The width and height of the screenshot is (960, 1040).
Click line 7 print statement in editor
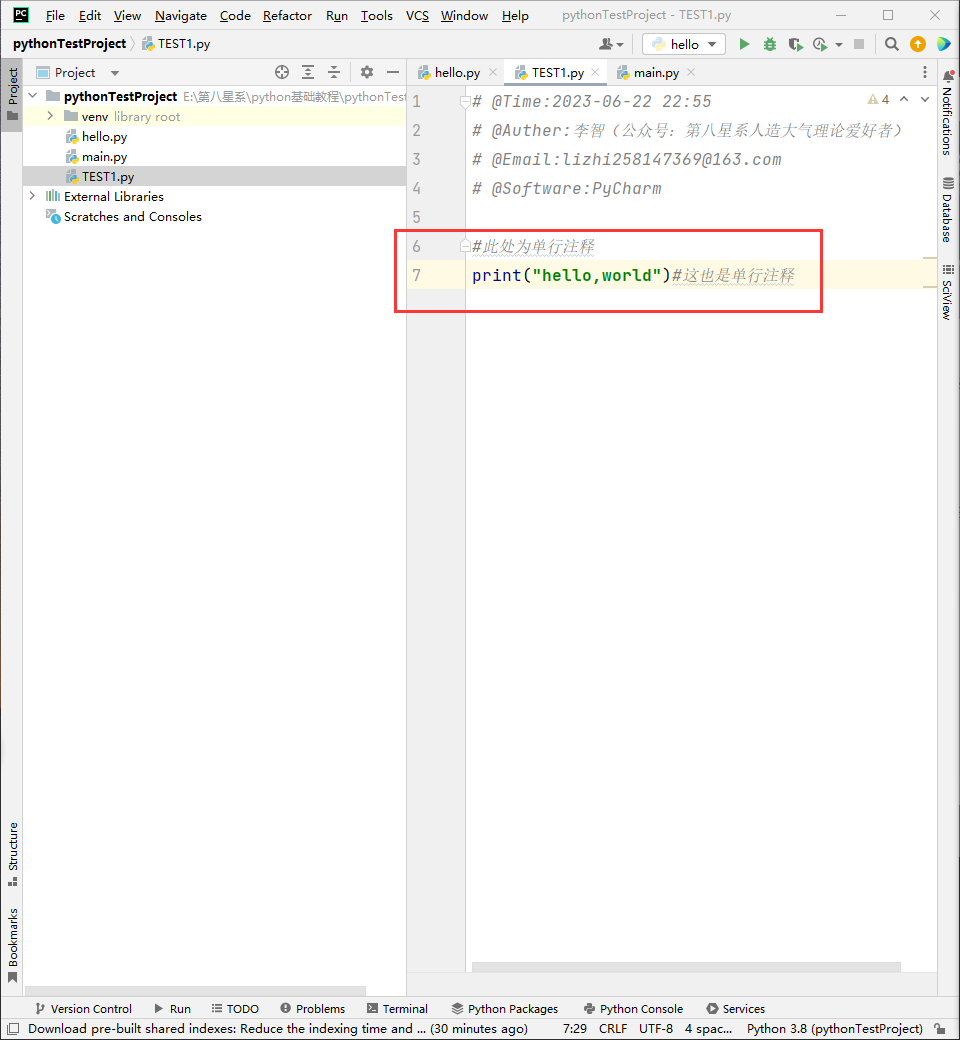coord(571,275)
